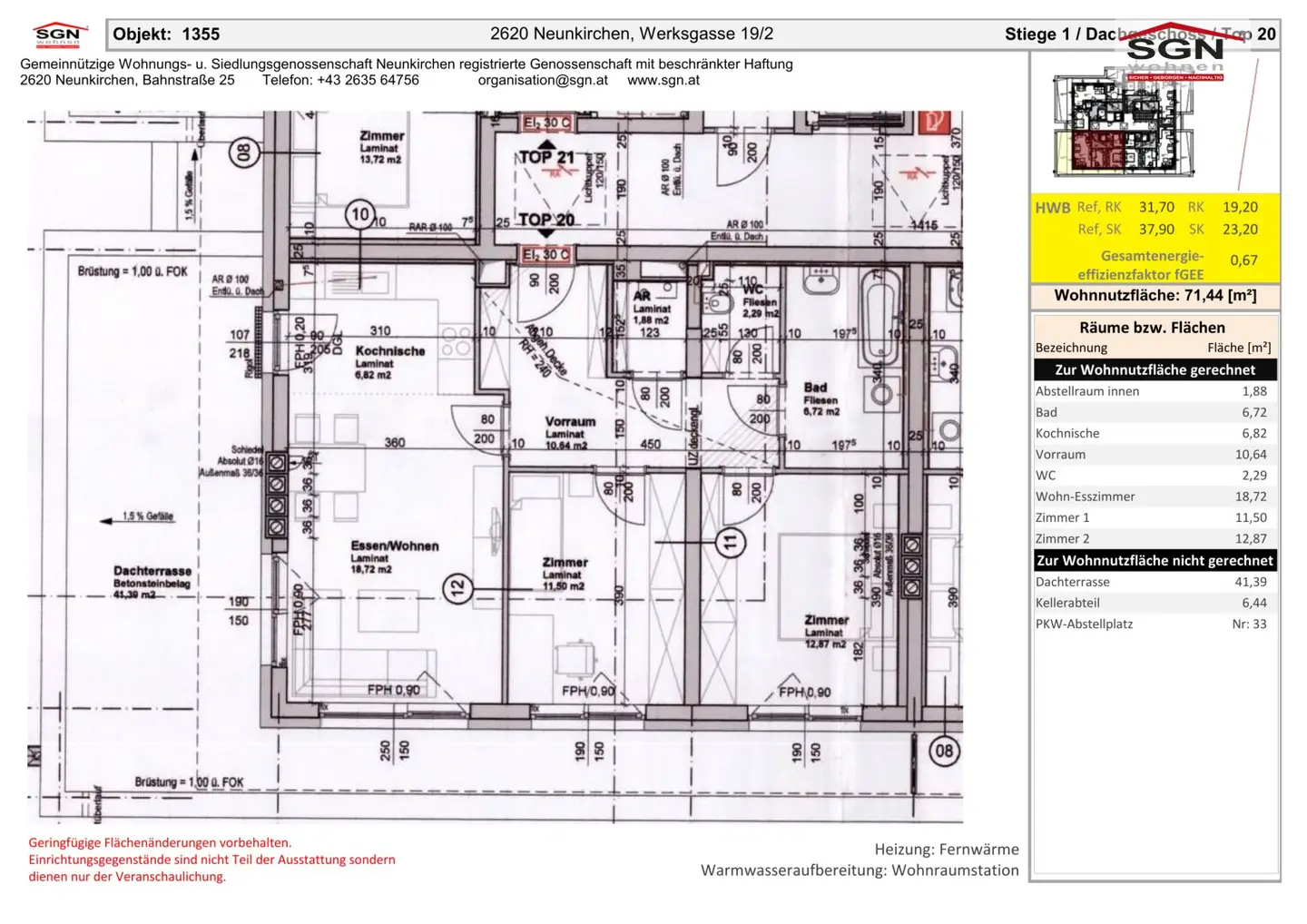Click the "Essen/Wohnen" label on the floor plan
This screenshot has height=924, width=1307.
point(395,546)
